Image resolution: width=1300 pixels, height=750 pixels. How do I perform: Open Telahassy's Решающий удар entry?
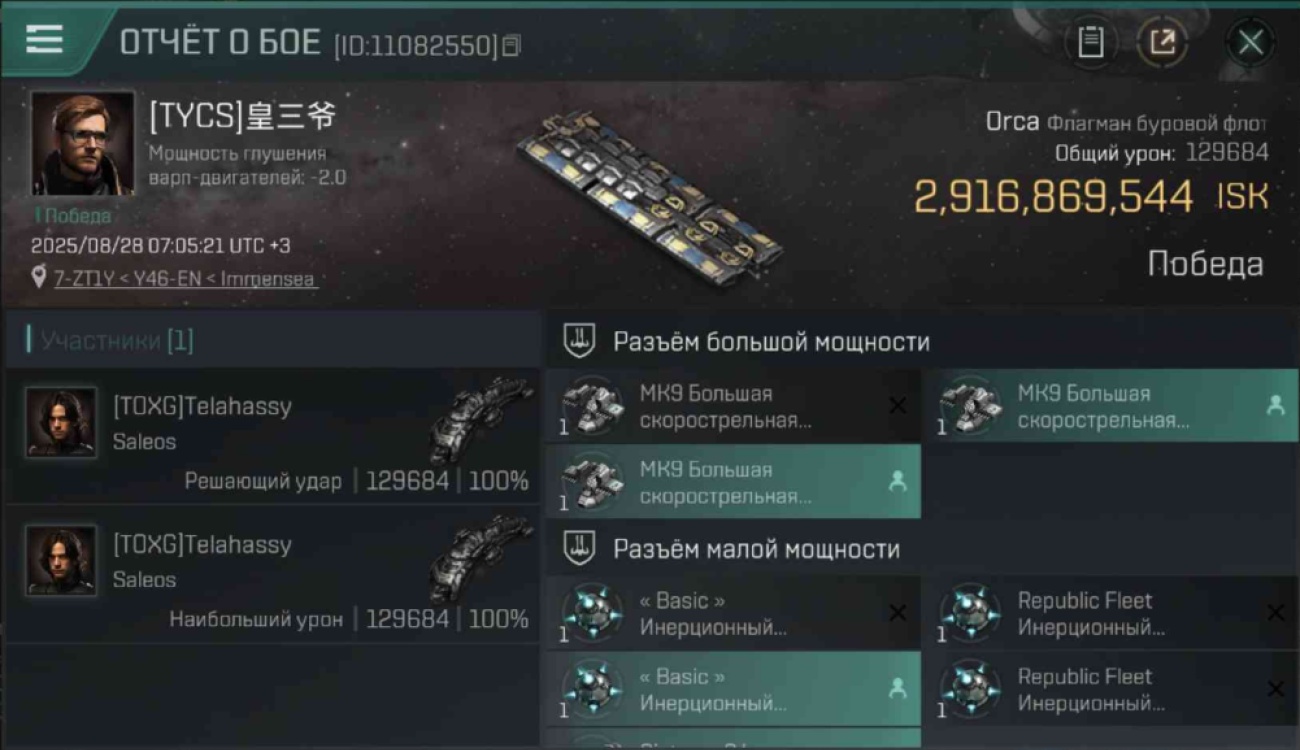click(x=272, y=435)
